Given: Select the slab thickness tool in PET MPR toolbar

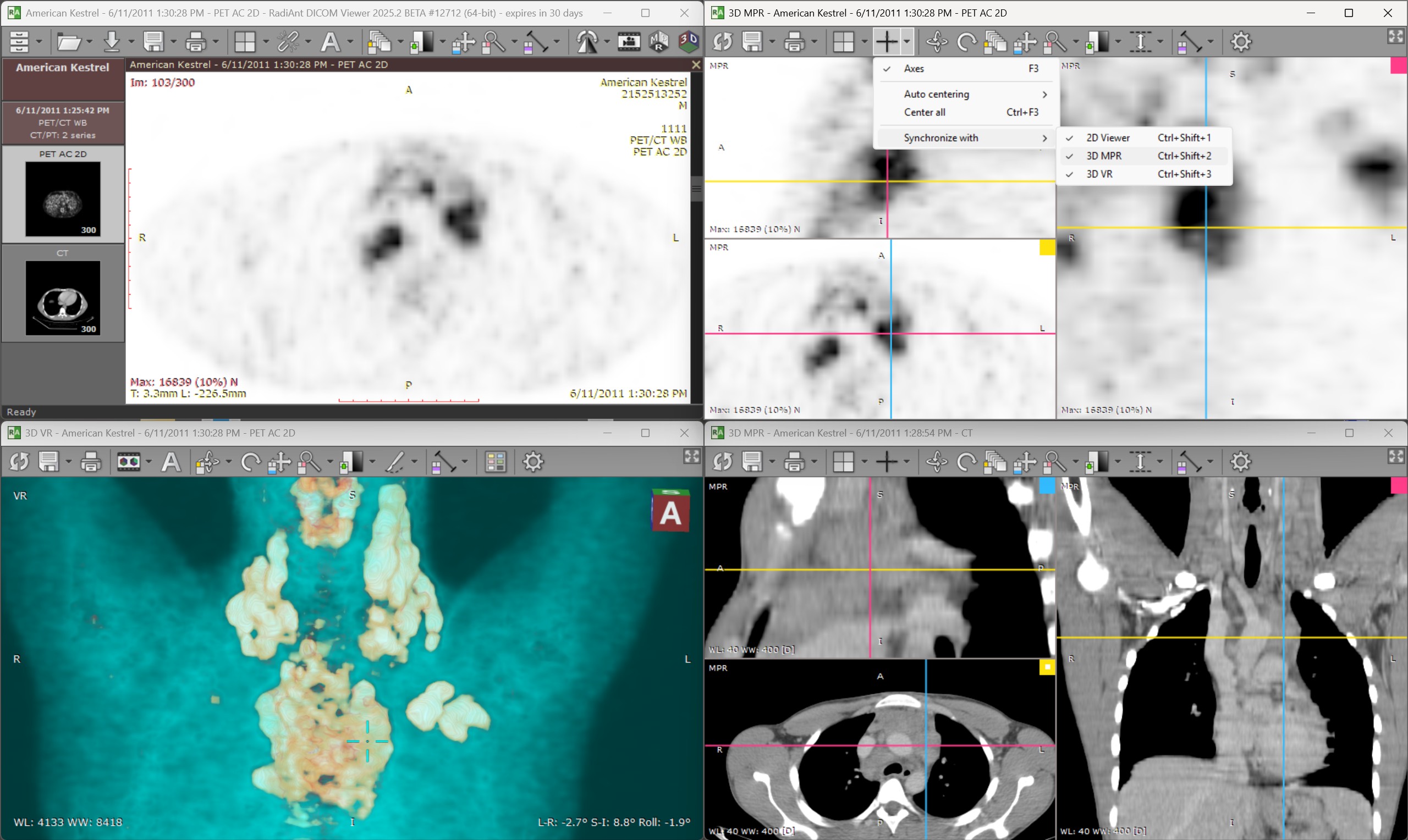Looking at the screenshot, I should (x=1140, y=41).
